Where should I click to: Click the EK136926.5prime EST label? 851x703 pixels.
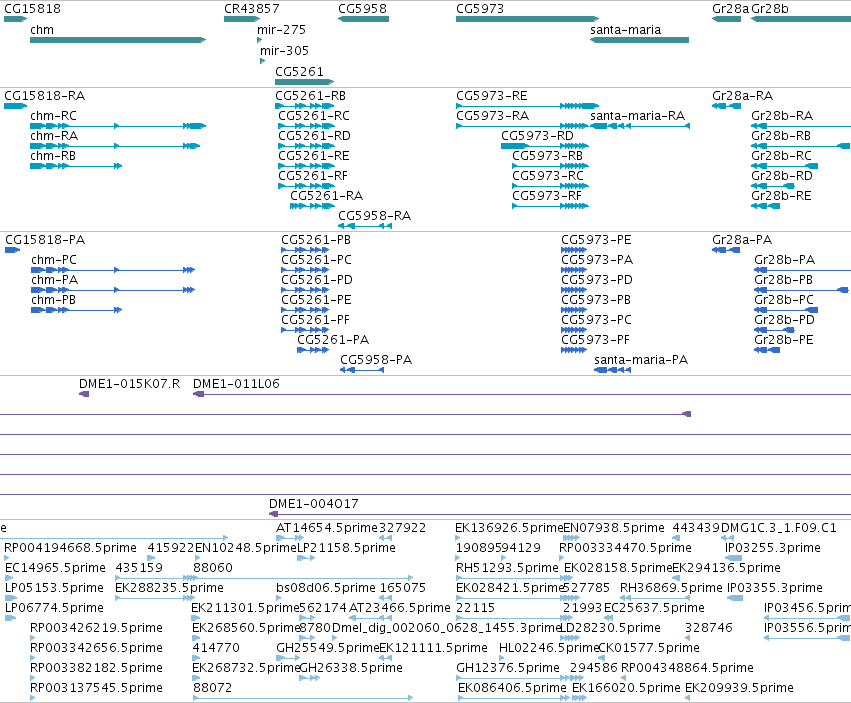pyautogui.click(x=509, y=528)
